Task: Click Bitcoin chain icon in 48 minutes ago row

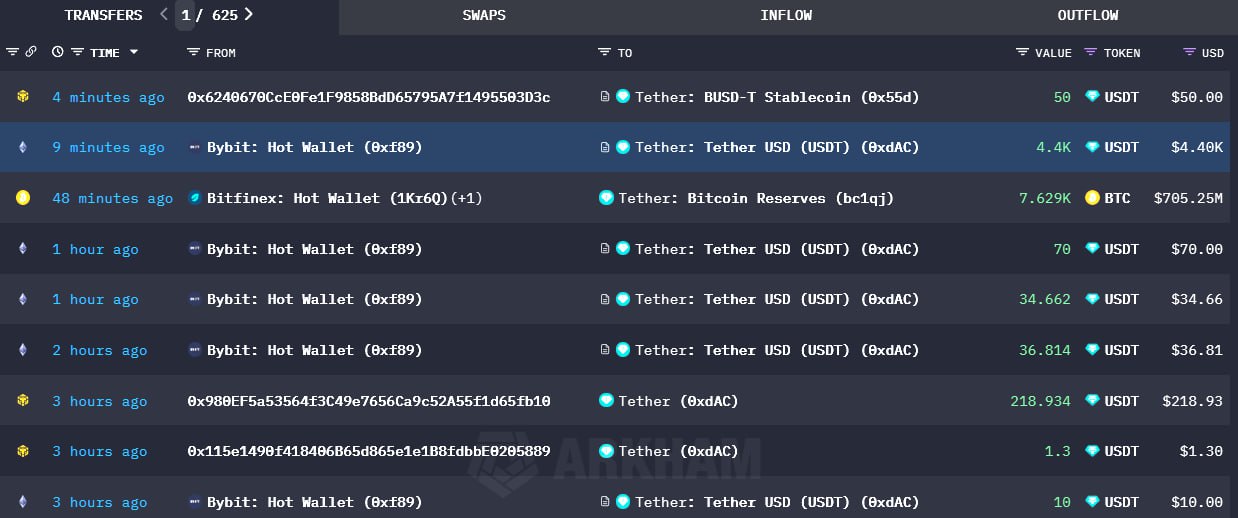Action: tap(22, 198)
